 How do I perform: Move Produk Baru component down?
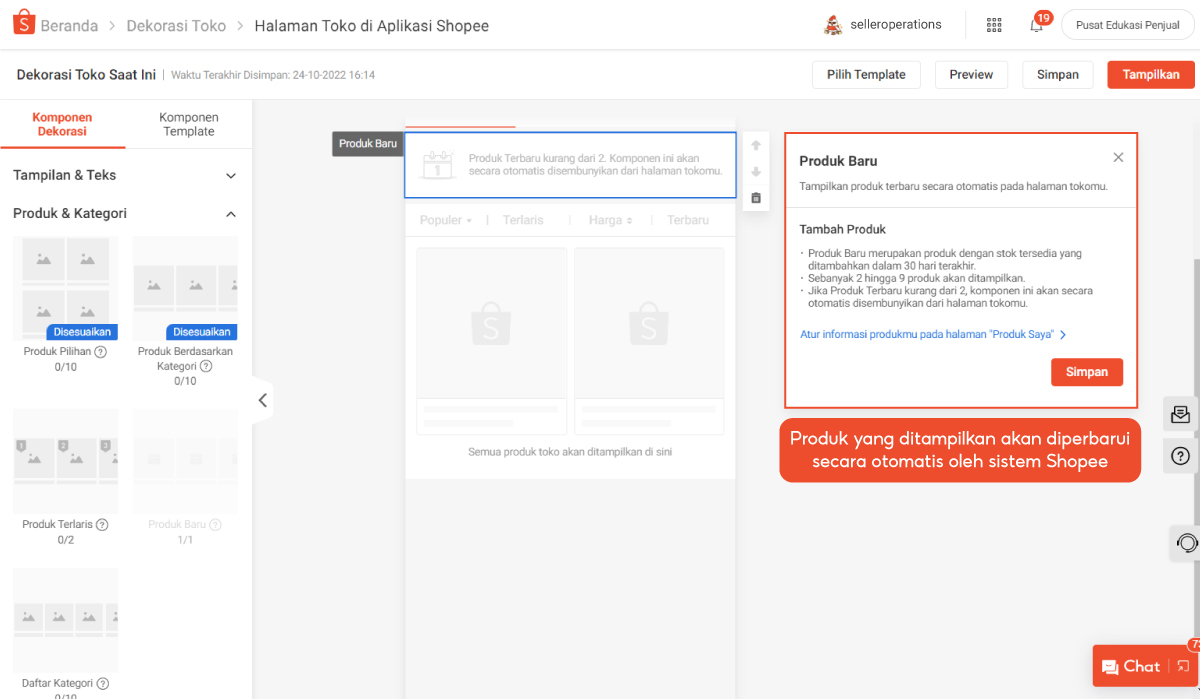click(756, 172)
